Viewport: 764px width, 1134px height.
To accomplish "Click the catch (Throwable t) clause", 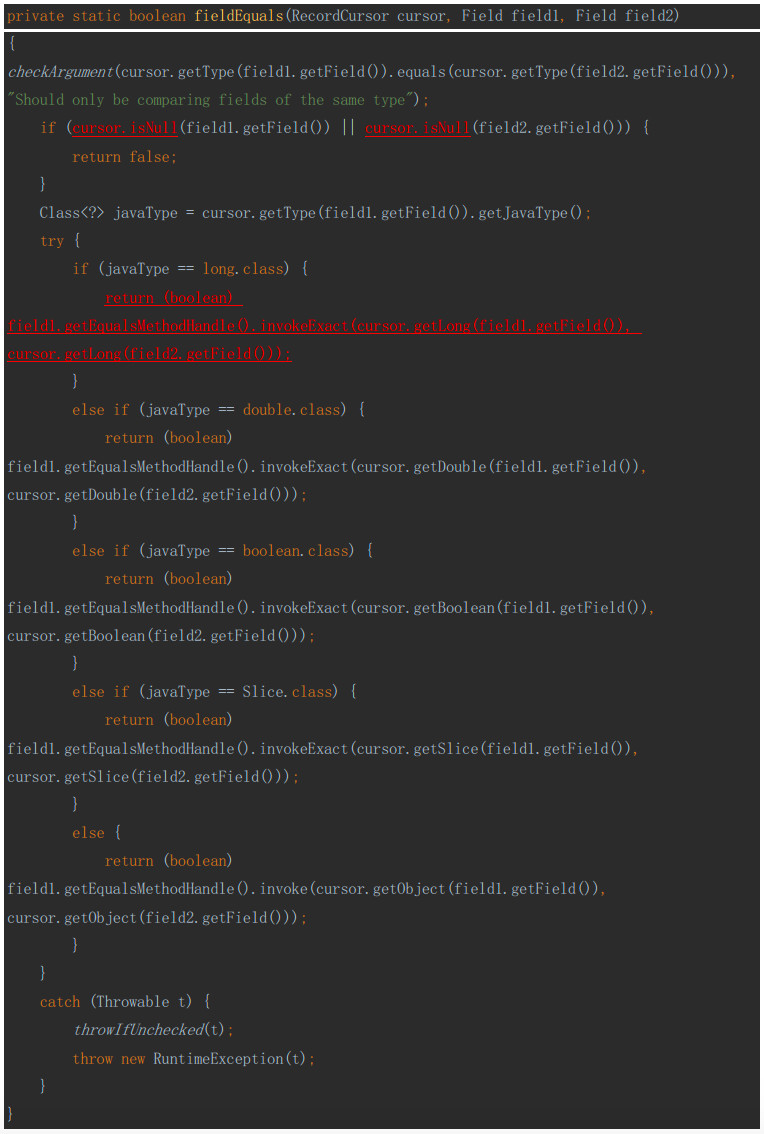I will coord(116,1002).
